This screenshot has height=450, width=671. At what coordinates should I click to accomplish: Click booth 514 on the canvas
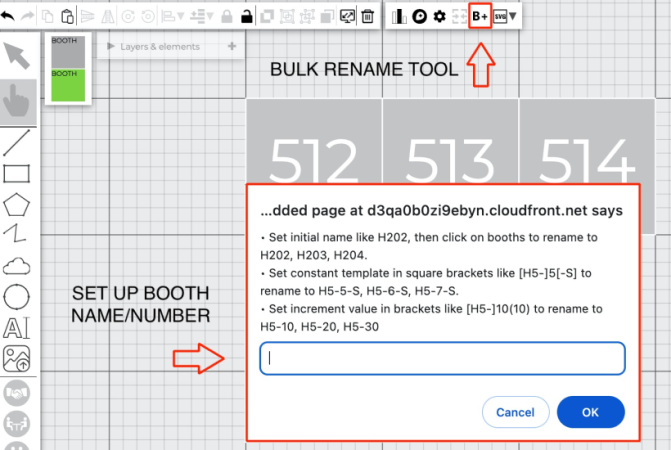click(x=587, y=142)
